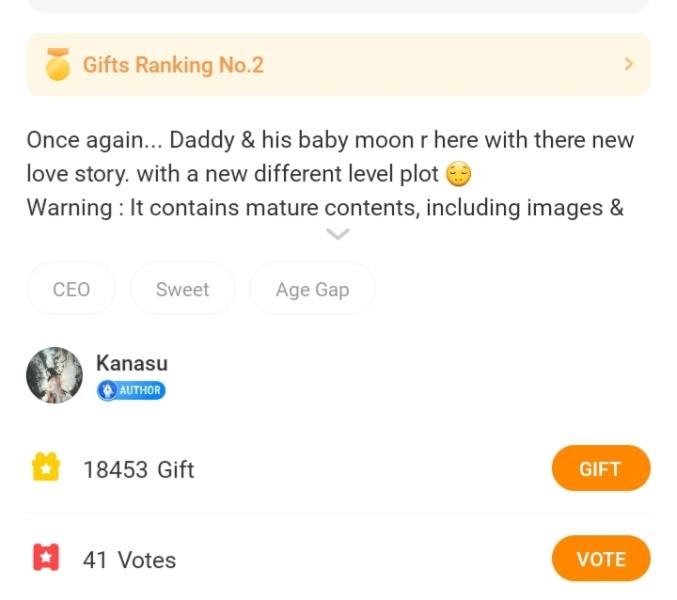677x600 pixels.
Task: Select the Age Gap tag
Action: tap(312, 289)
